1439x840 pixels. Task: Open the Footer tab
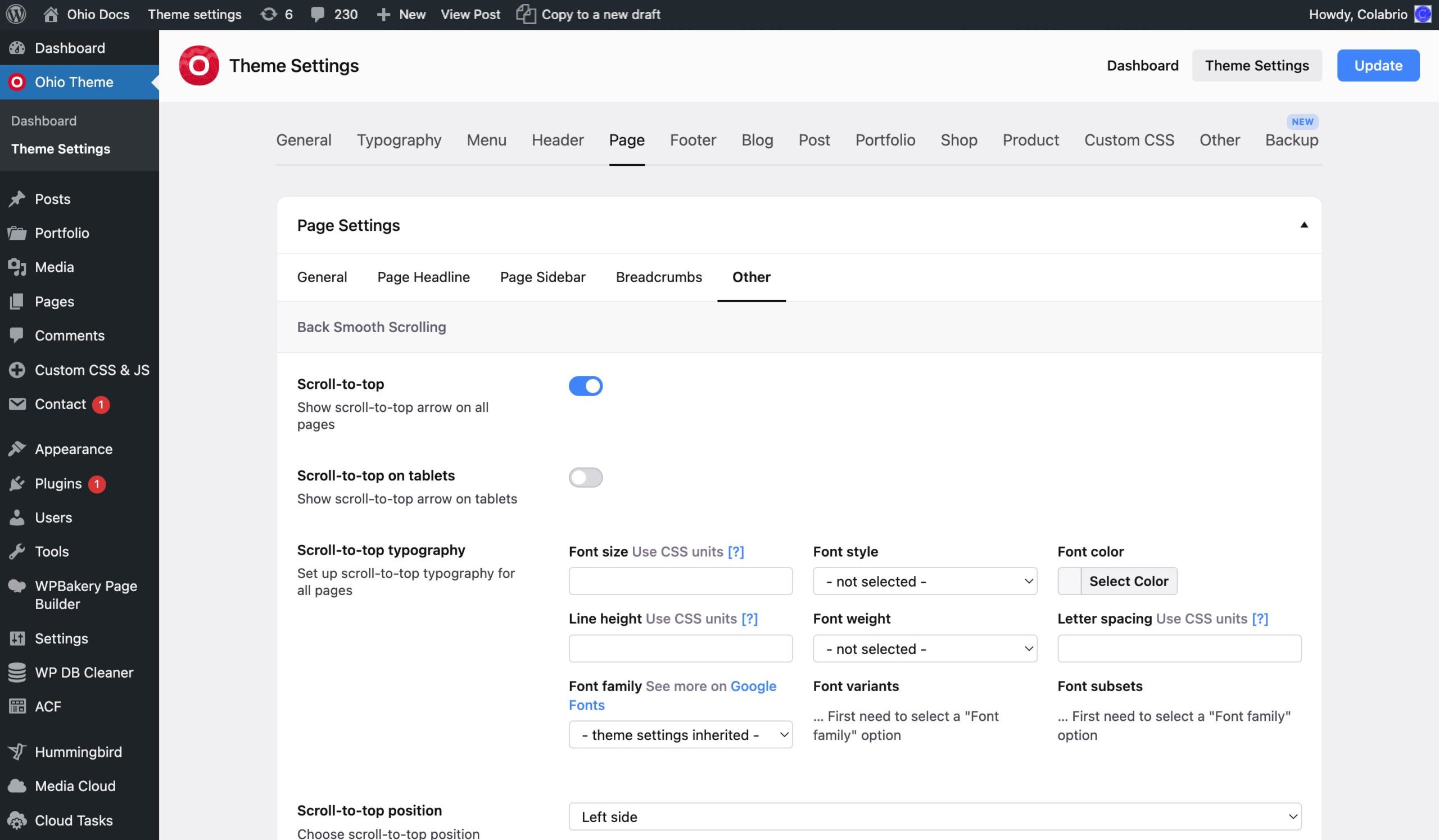pyautogui.click(x=693, y=140)
